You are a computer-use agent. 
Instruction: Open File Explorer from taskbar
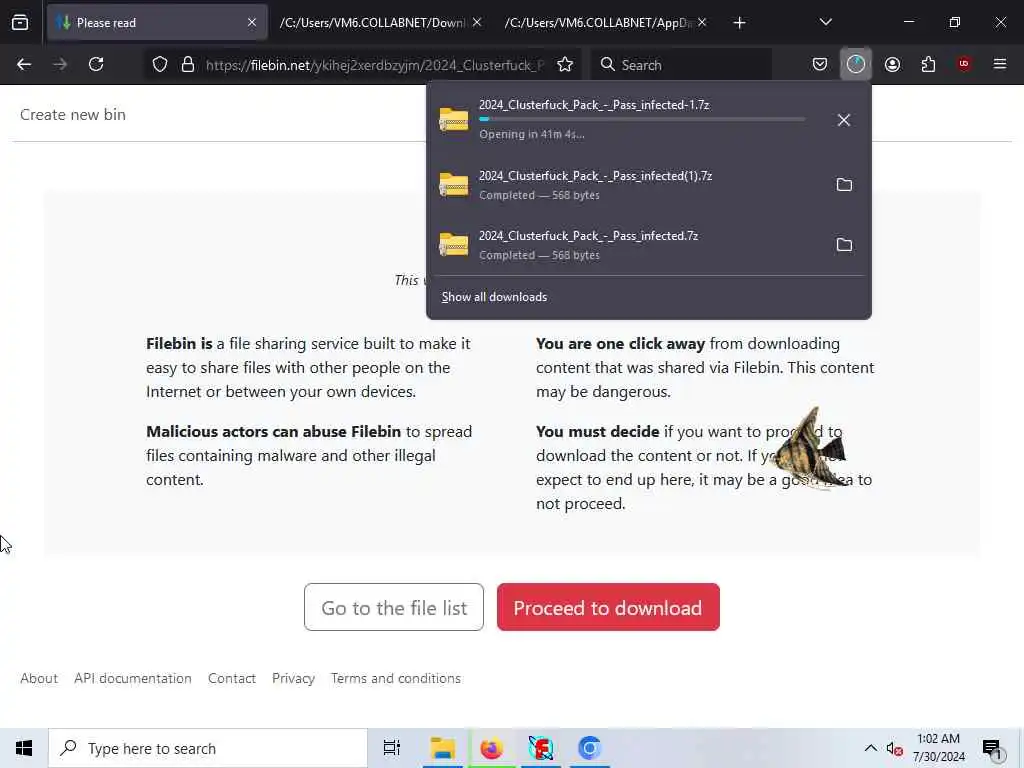click(x=442, y=748)
